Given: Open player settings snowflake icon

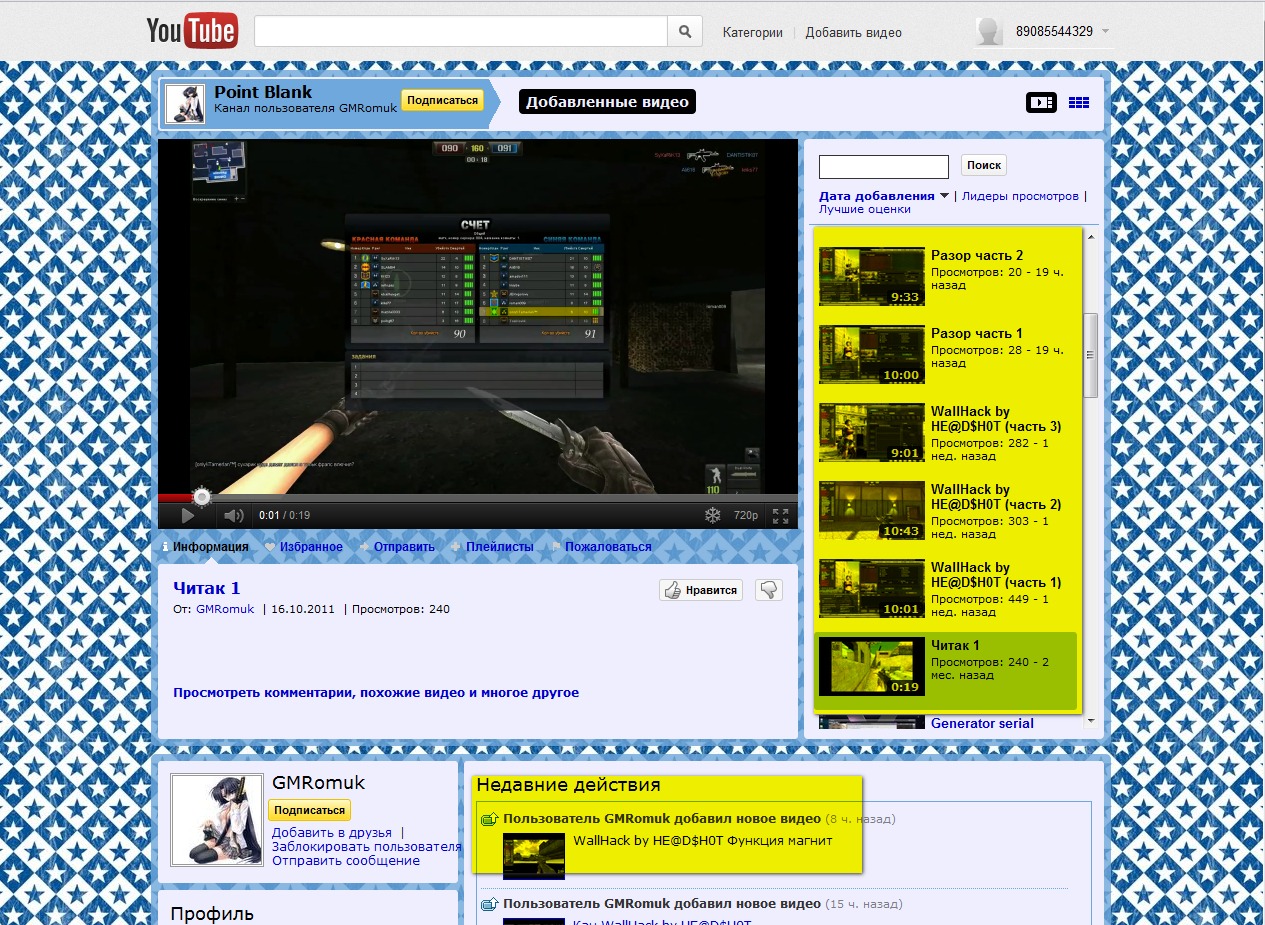Looking at the screenshot, I should (x=713, y=516).
